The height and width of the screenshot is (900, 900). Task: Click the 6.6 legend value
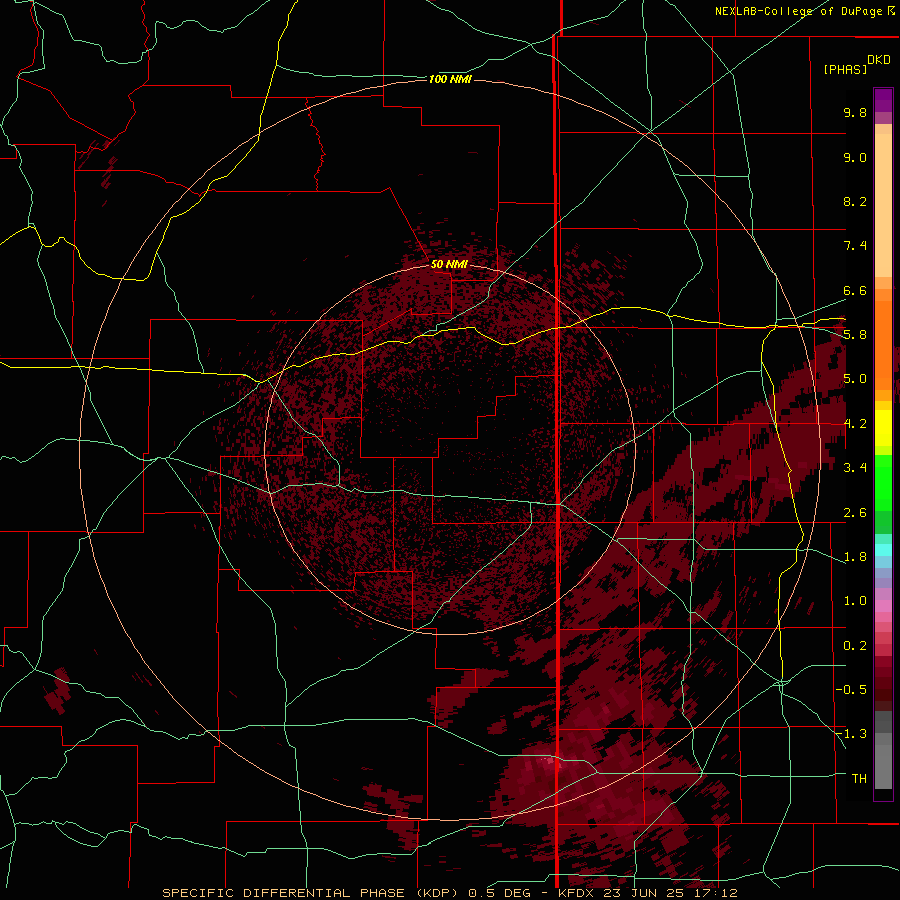click(x=855, y=290)
